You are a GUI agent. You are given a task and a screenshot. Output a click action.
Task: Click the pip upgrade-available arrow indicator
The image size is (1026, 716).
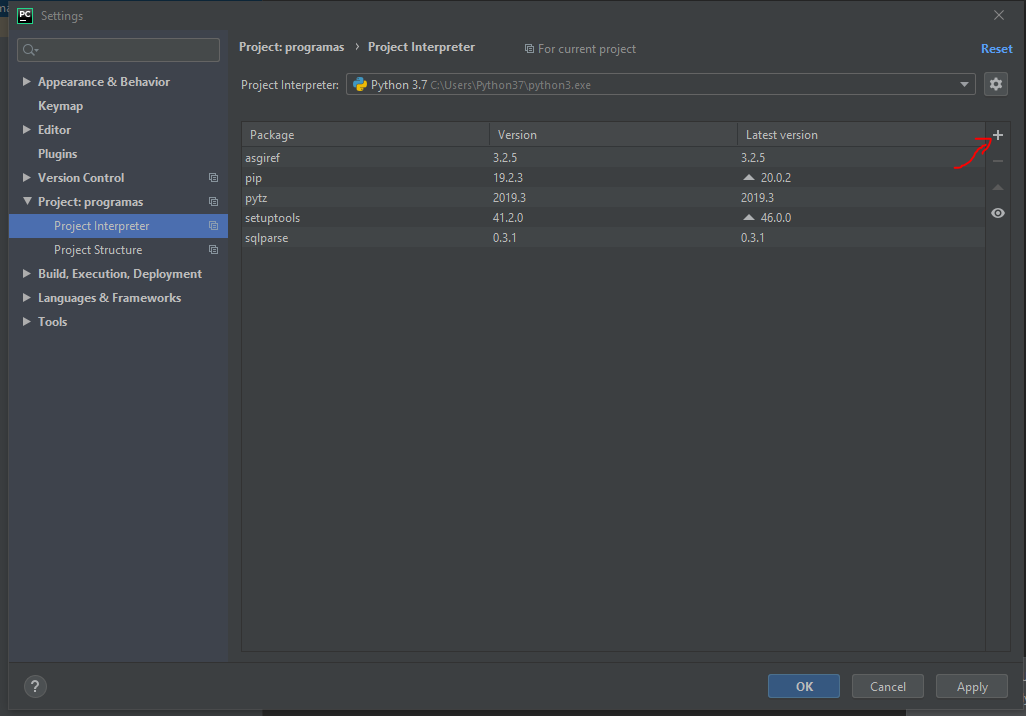749,177
